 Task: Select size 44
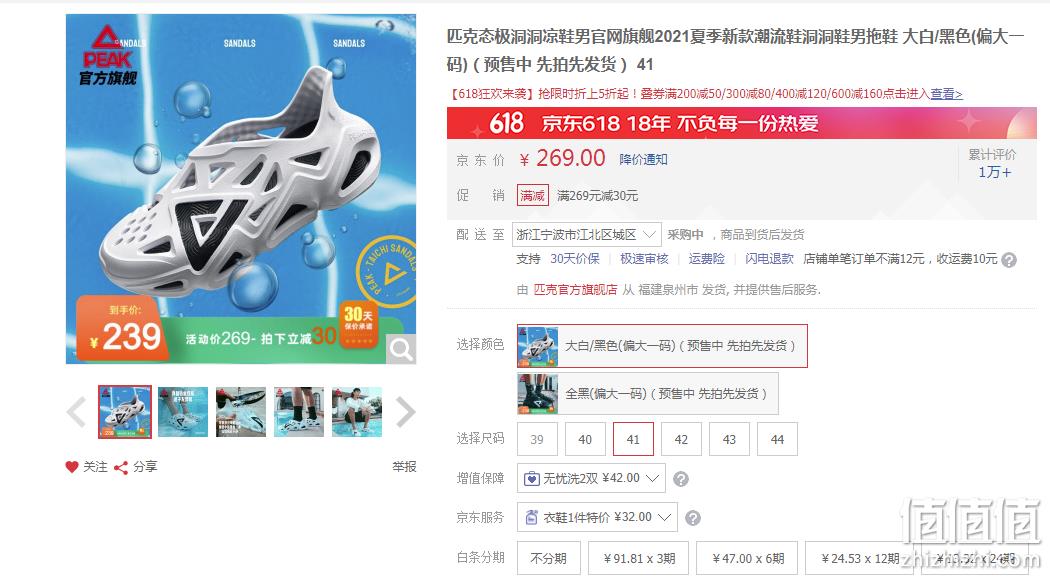pos(777,439)
